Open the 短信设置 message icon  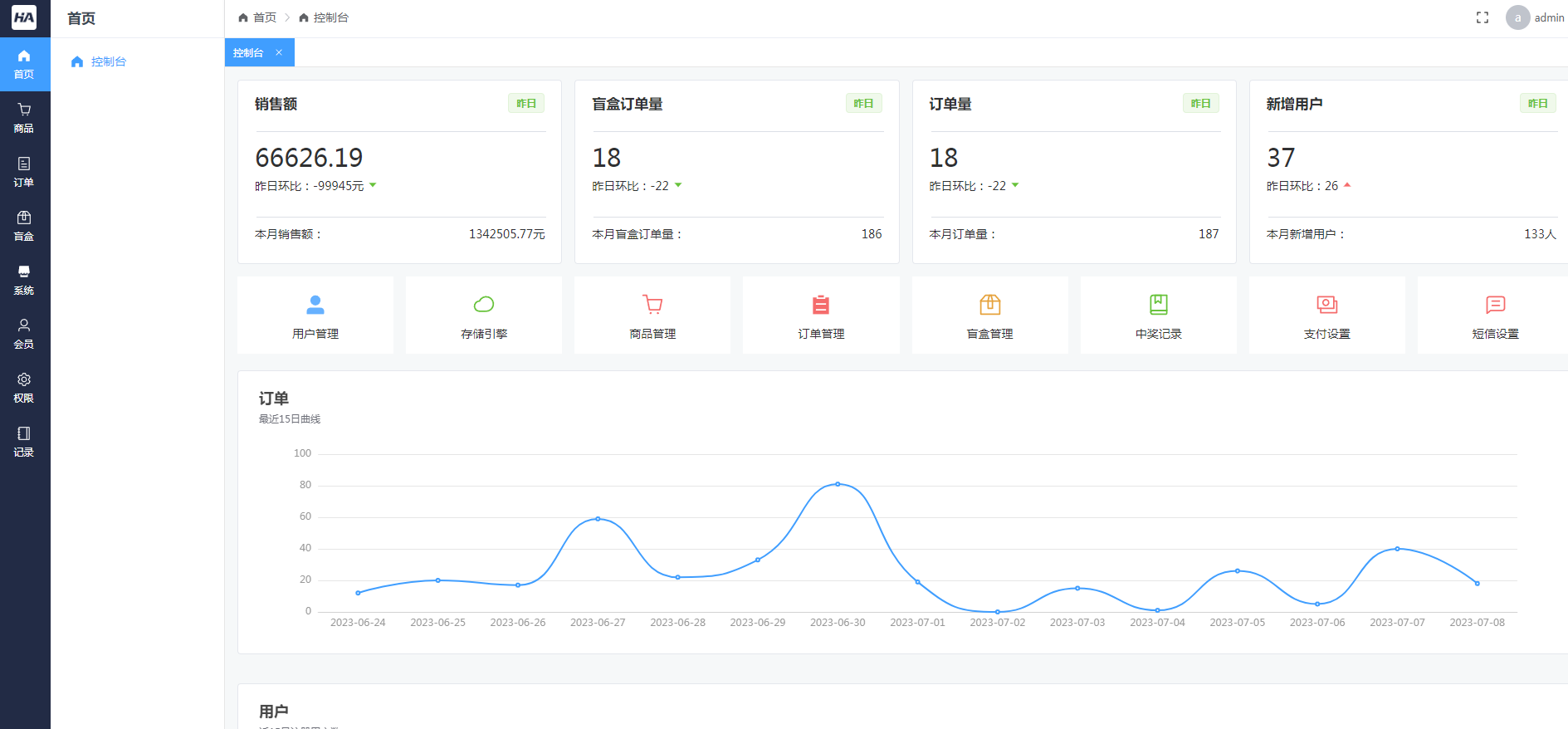tap(1495, 305)
